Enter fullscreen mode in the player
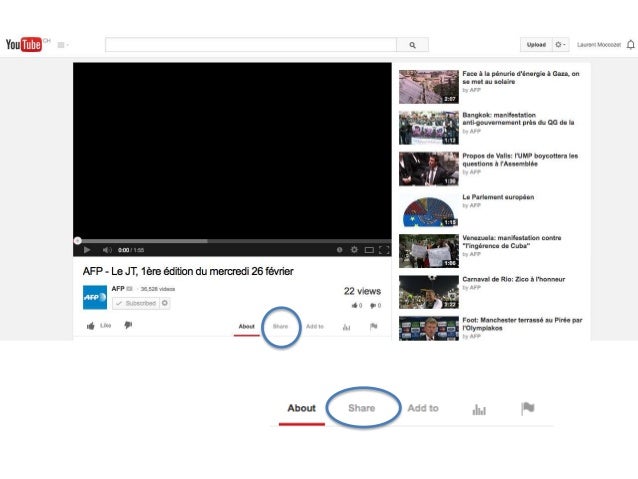 [384, 250]
